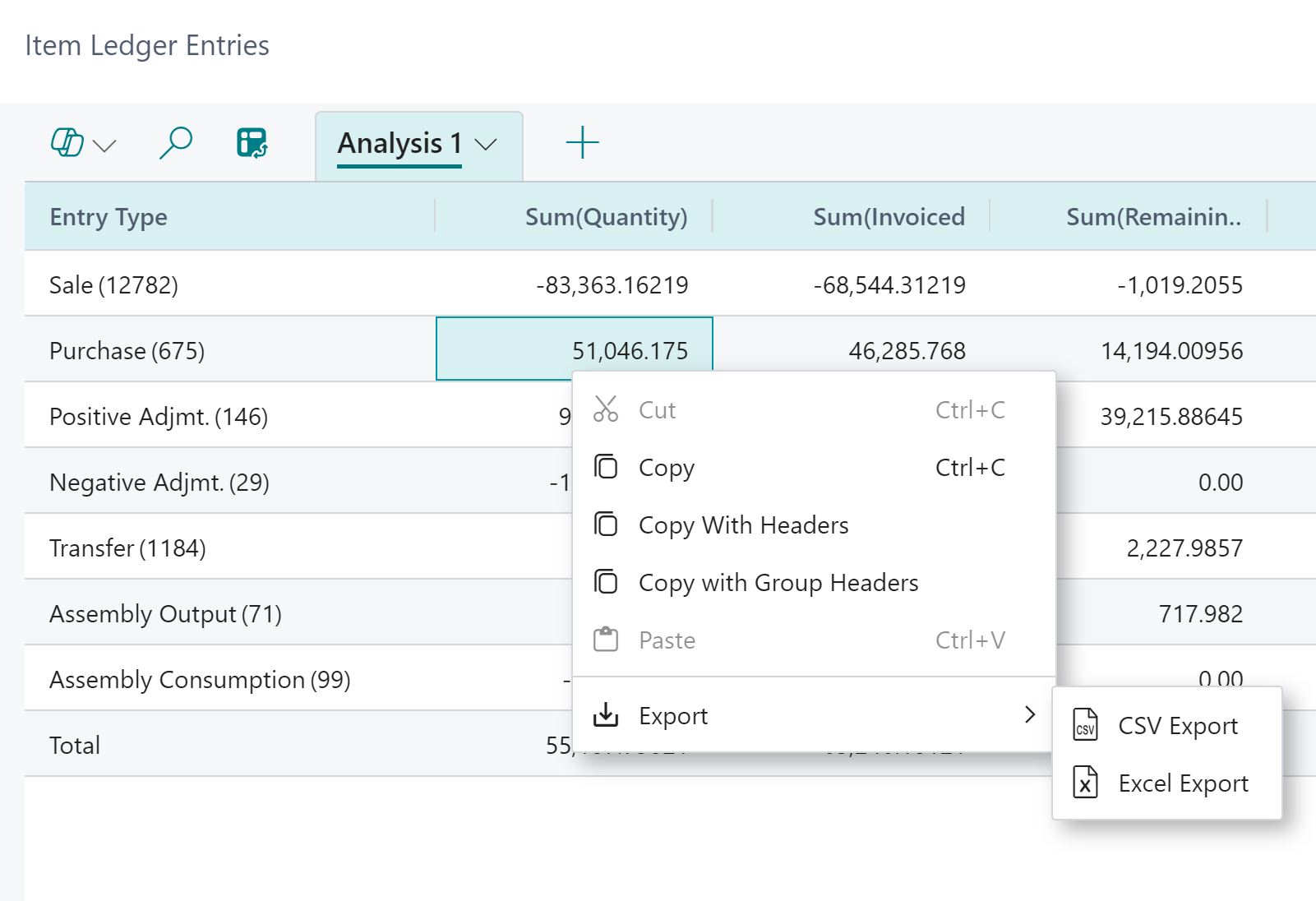1316x901 pixels.
Task: Click the plus icon to add new analysis
Action: (x=582, y=141)
